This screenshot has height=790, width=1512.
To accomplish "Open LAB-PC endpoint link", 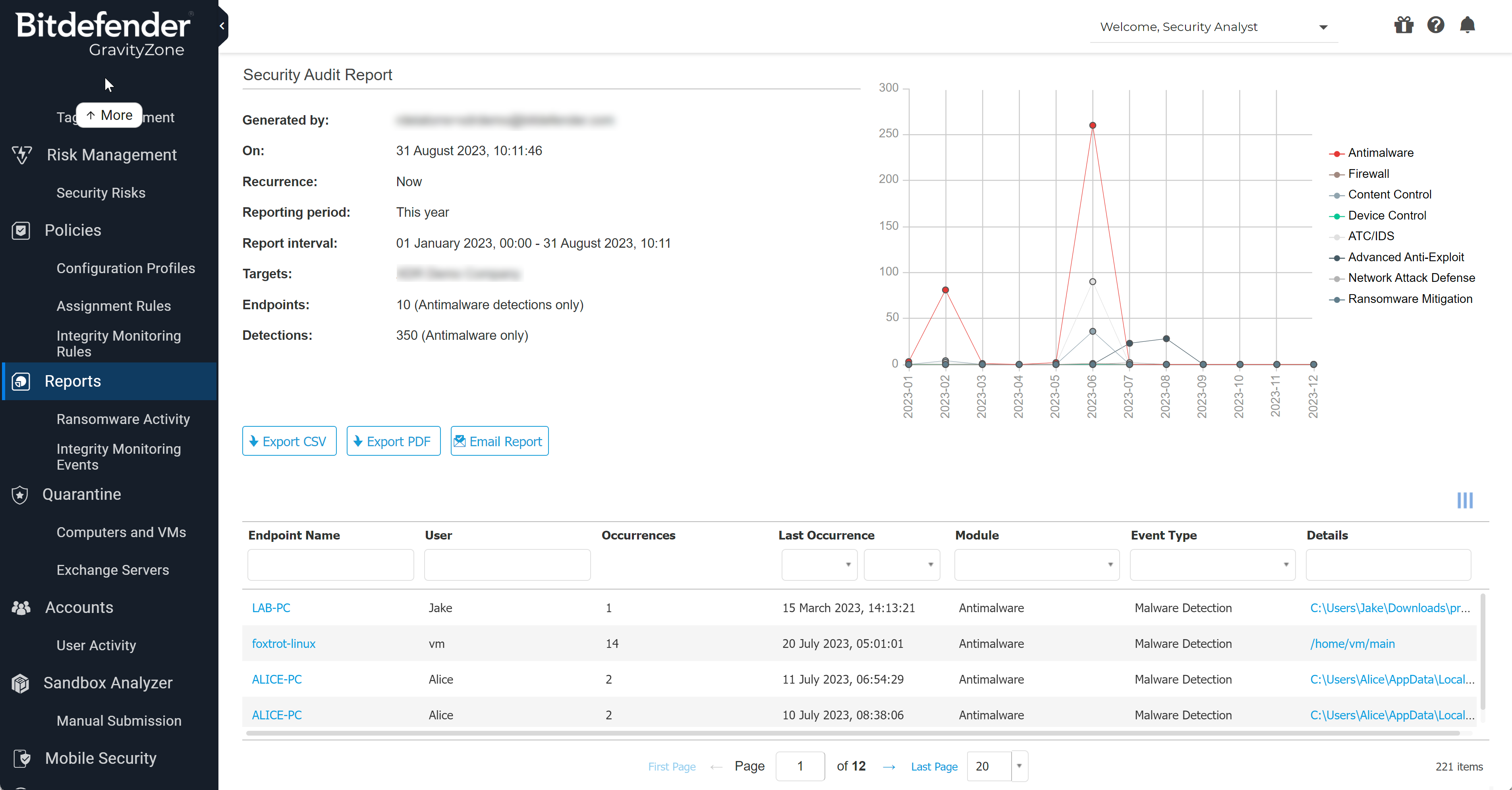I will [271, 608].
